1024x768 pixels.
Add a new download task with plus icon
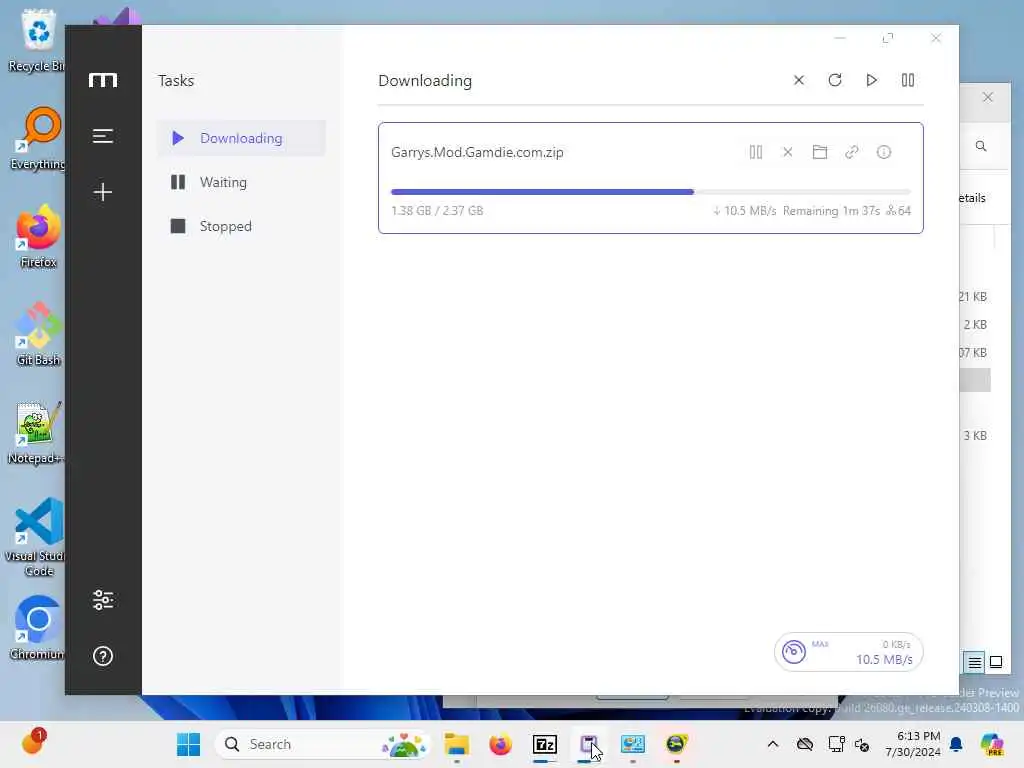click(x=103, y=192)
